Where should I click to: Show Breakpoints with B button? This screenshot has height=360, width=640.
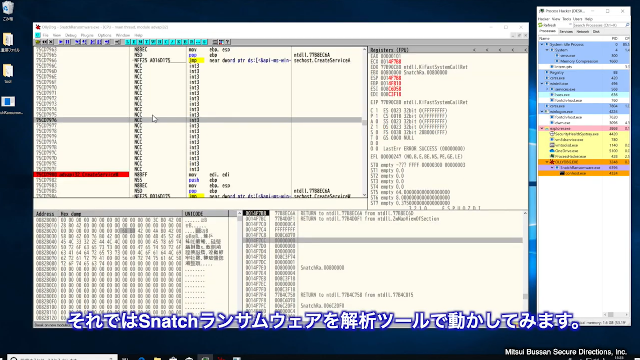coord(185,42)
